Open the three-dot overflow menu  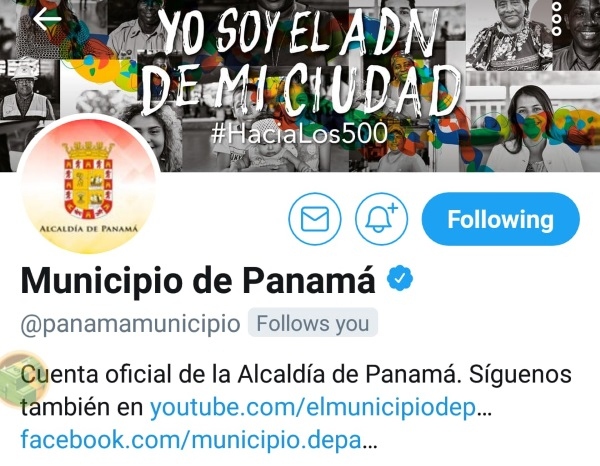[x=557, y=18]
